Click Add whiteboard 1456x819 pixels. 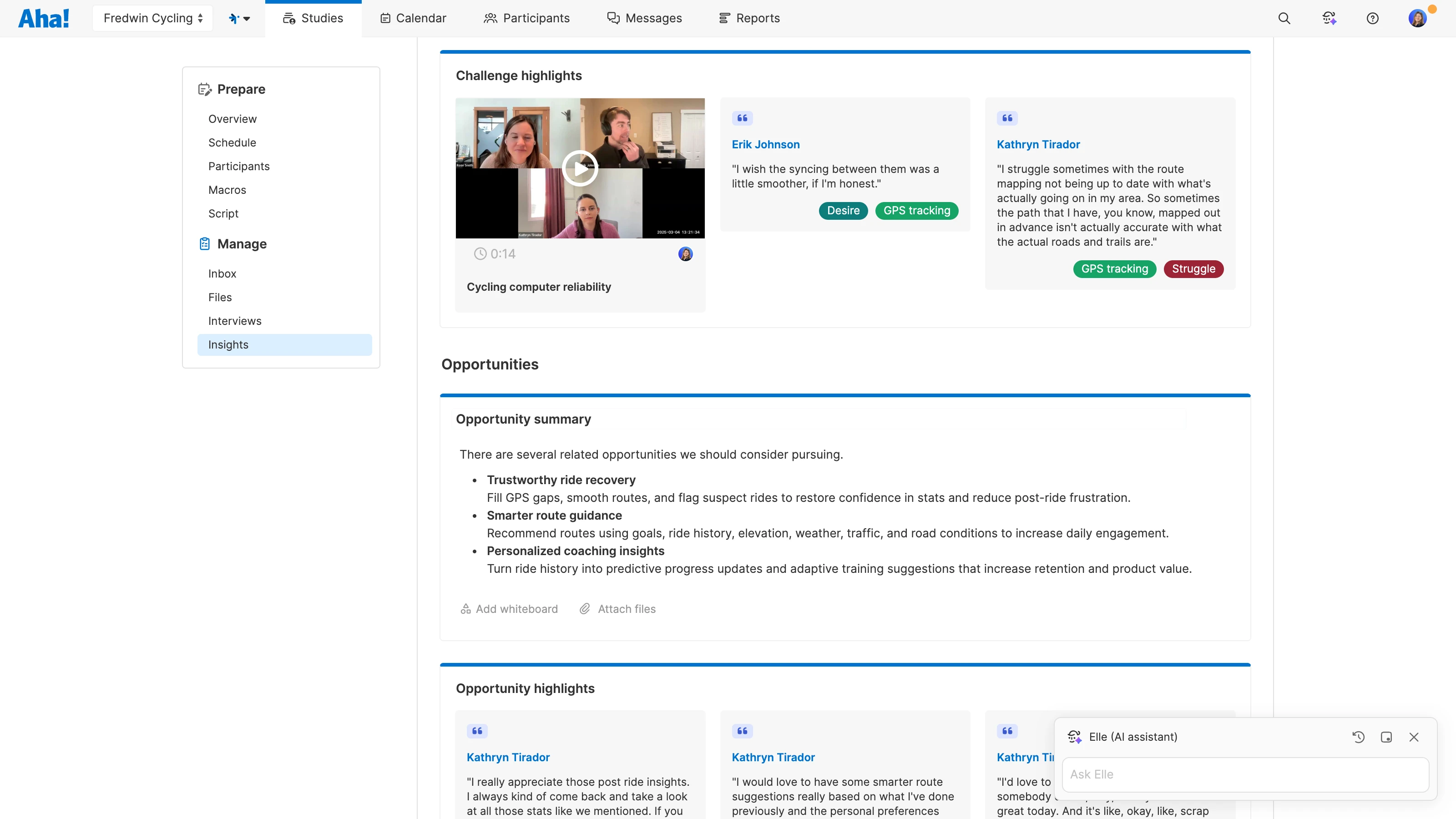(x=509, y=609)
